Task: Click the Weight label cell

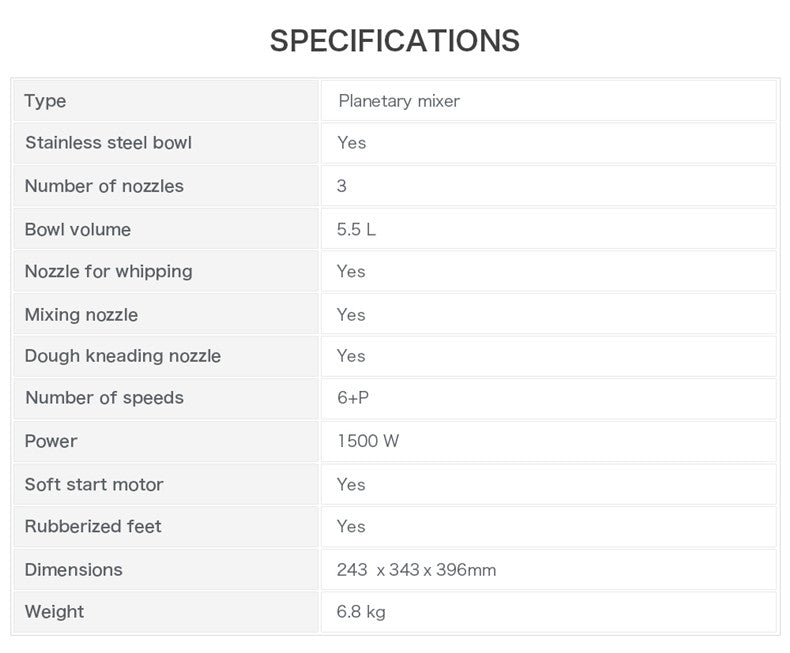Action: 166,612
